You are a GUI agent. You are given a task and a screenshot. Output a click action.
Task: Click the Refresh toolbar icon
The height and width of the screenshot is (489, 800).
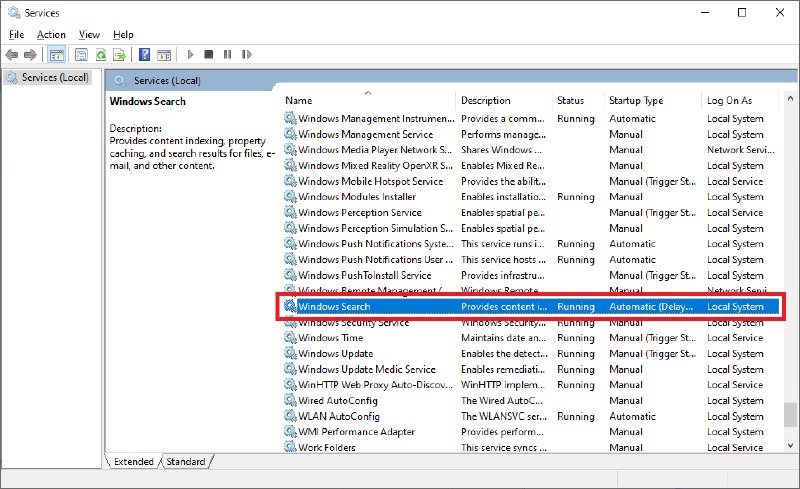[101, 54]
